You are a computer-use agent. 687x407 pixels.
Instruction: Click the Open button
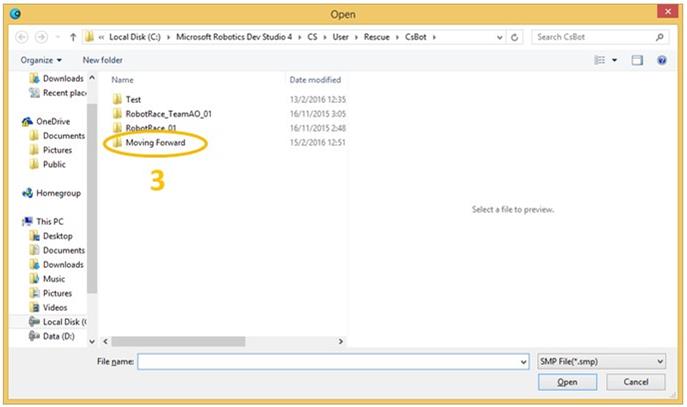click(567, 382)
